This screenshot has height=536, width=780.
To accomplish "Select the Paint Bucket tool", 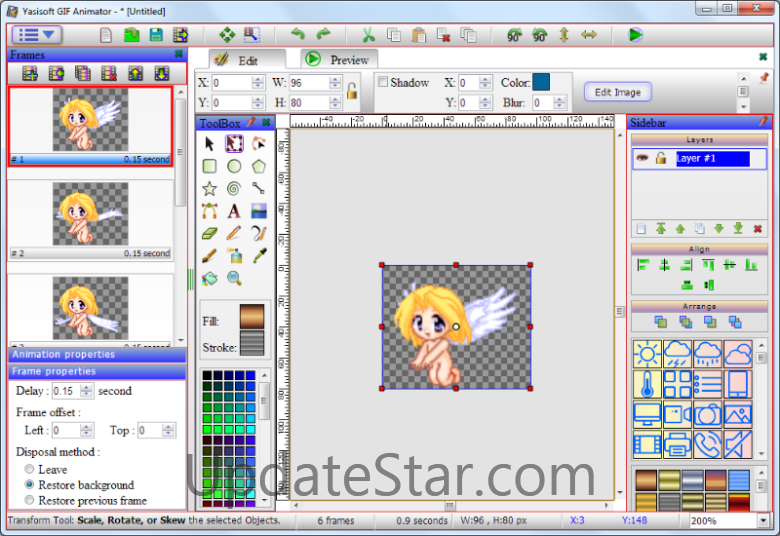I will pos(209,278).
